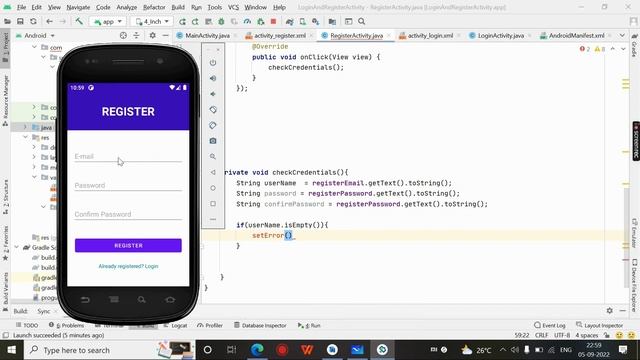Click the E-mail input field
Image resolution: width=640 pixels, height=360 pixels.
pos(128,157)
